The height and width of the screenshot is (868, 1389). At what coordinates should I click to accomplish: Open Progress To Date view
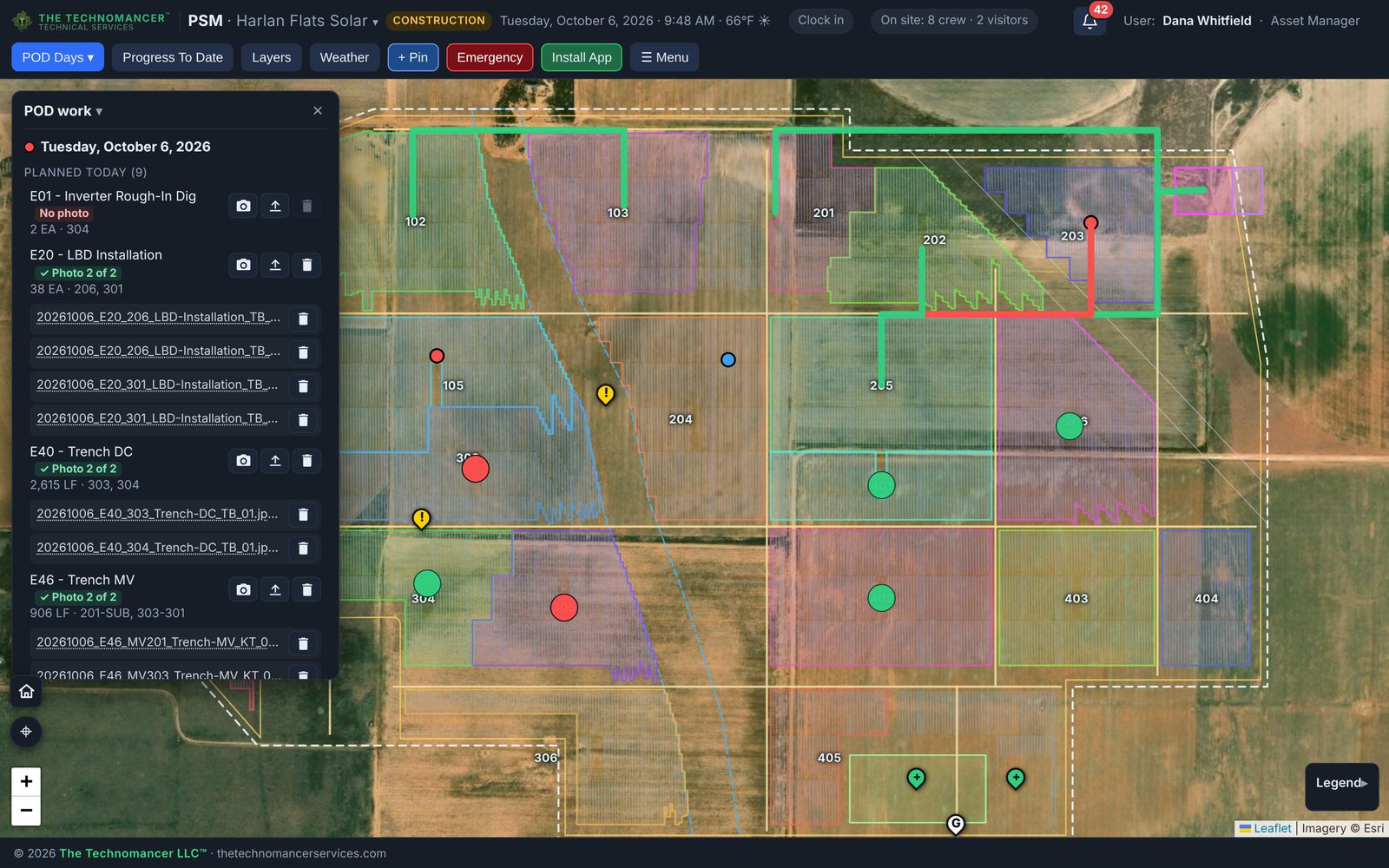click(x=173, y=57)
